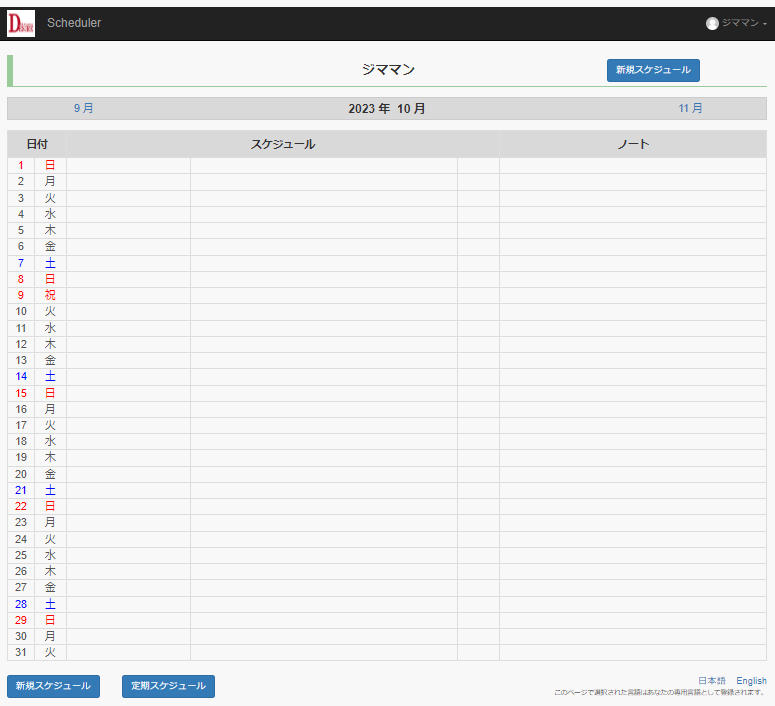Viewport: 775px width, 706px height.
Task: Click the note cell for day 31
Action: 632,652
